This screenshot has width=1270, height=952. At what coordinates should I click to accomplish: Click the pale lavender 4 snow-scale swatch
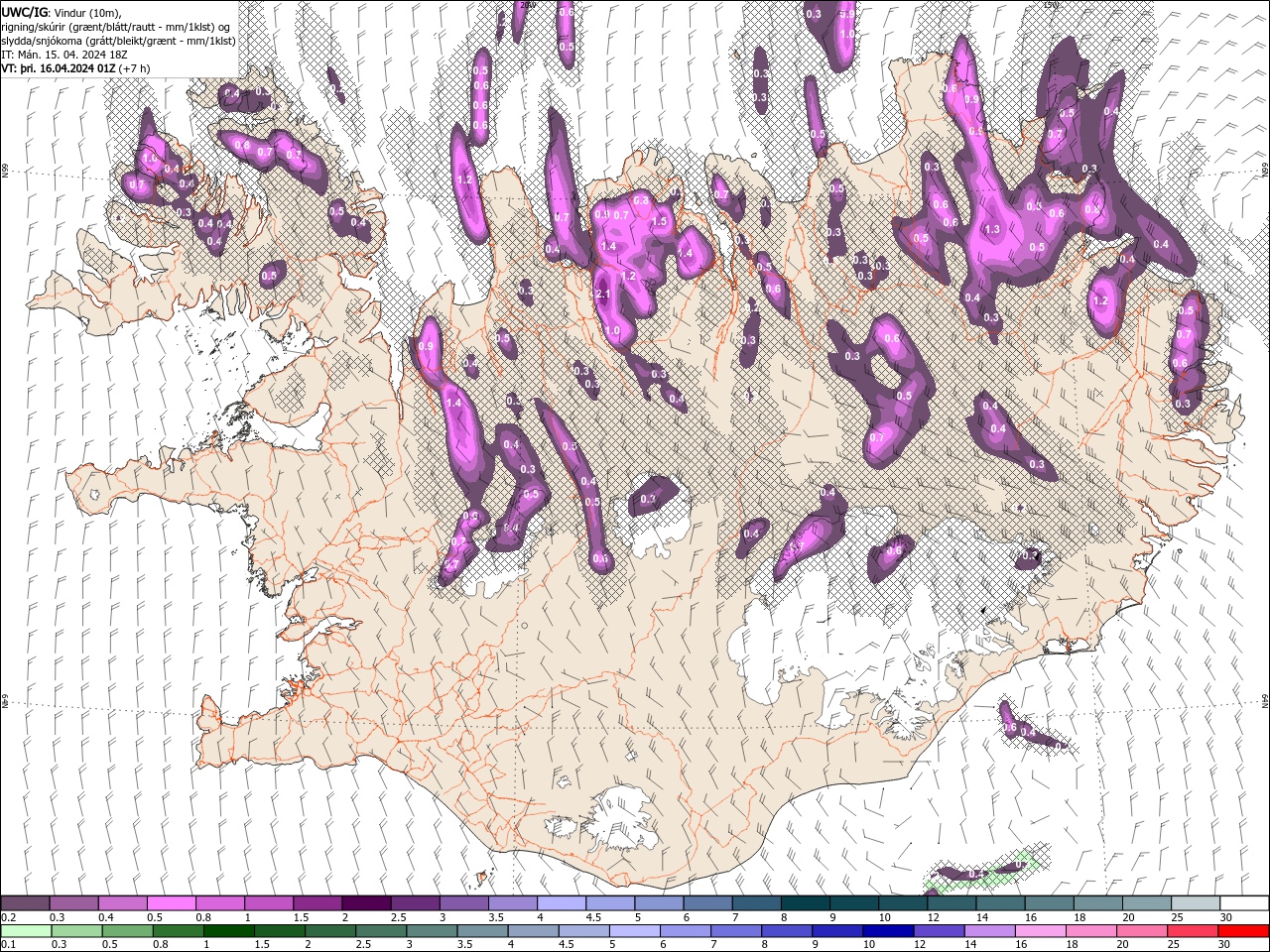click(562, 903)
